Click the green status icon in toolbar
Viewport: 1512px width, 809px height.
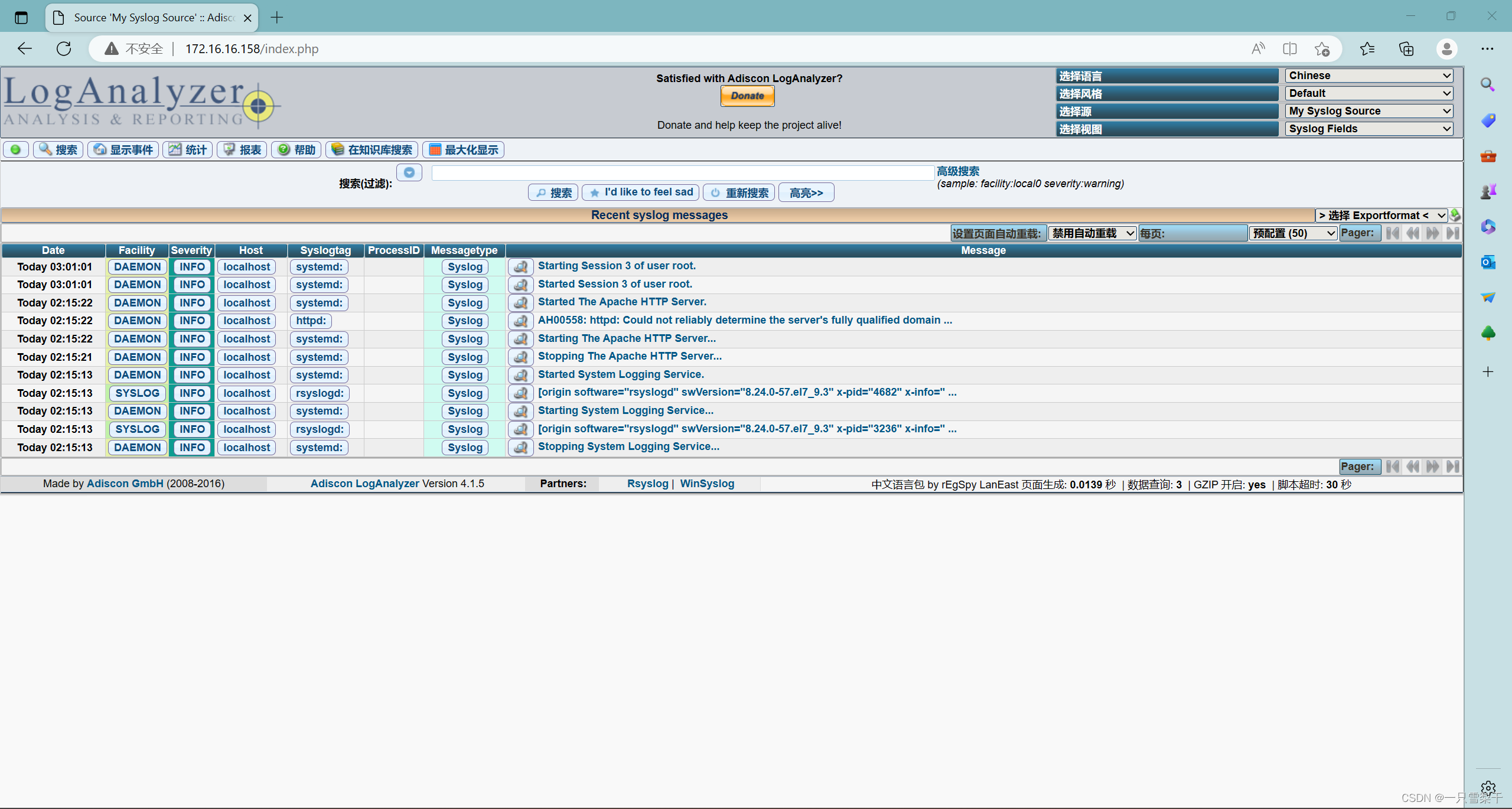click(x=16, y=149)
